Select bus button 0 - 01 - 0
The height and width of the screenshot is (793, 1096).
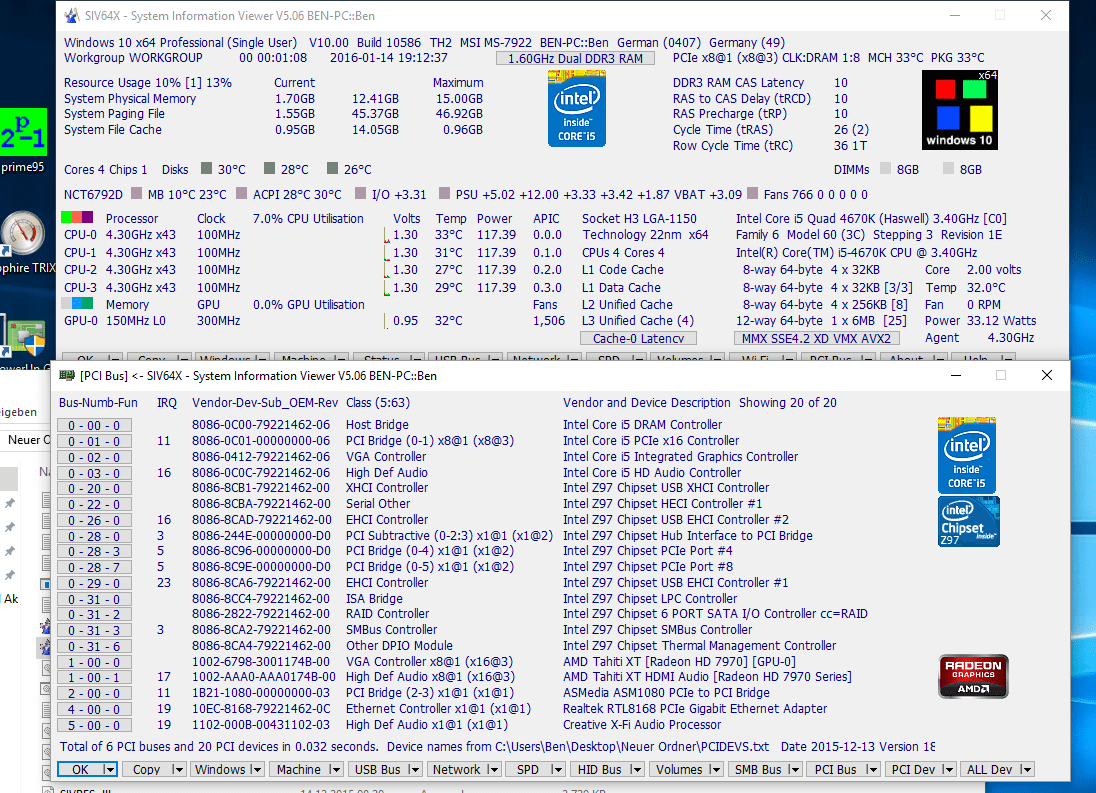point(94,441)
